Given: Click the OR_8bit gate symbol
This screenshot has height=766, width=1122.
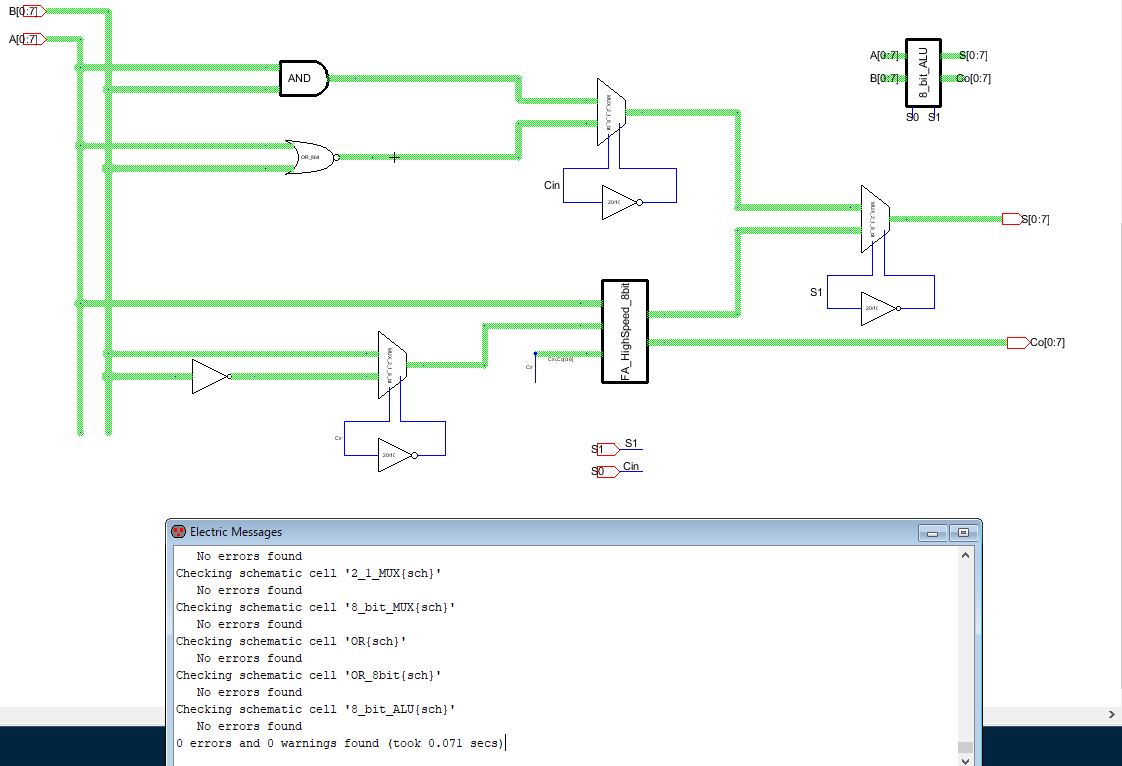Looking at the screenshot, I should click(x=310, y=158).
